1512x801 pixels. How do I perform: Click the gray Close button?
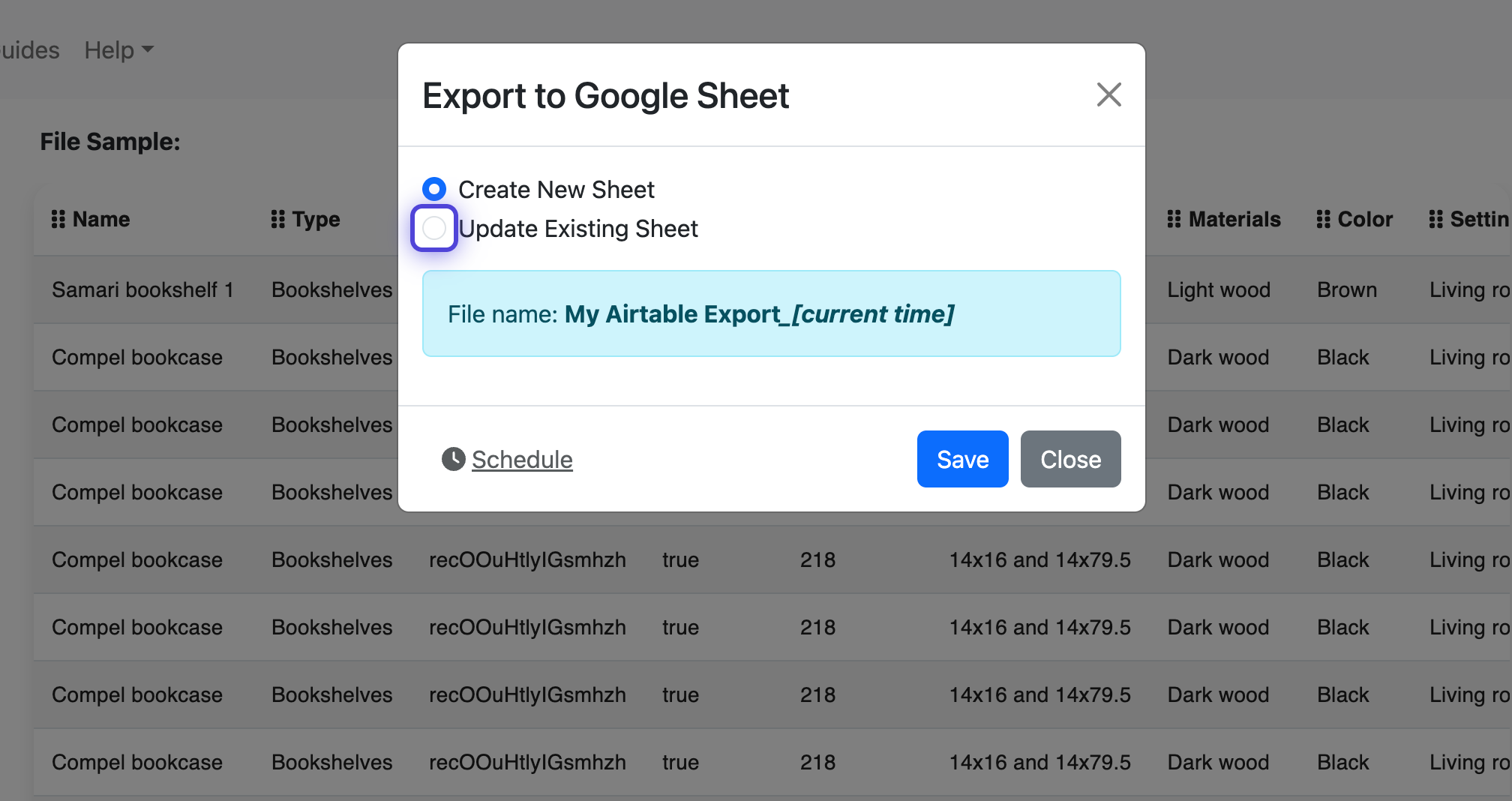point(1070,459)
